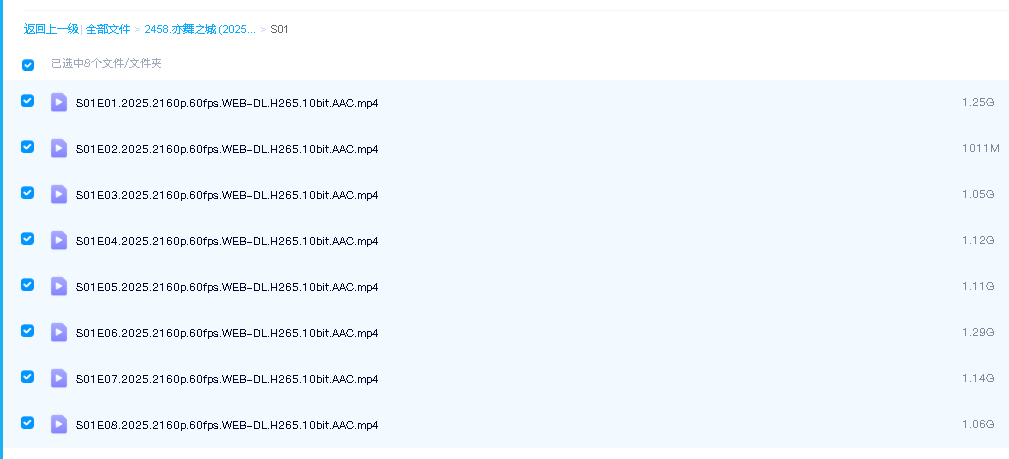Click the video file icon for S01E04

click(59, 240)
